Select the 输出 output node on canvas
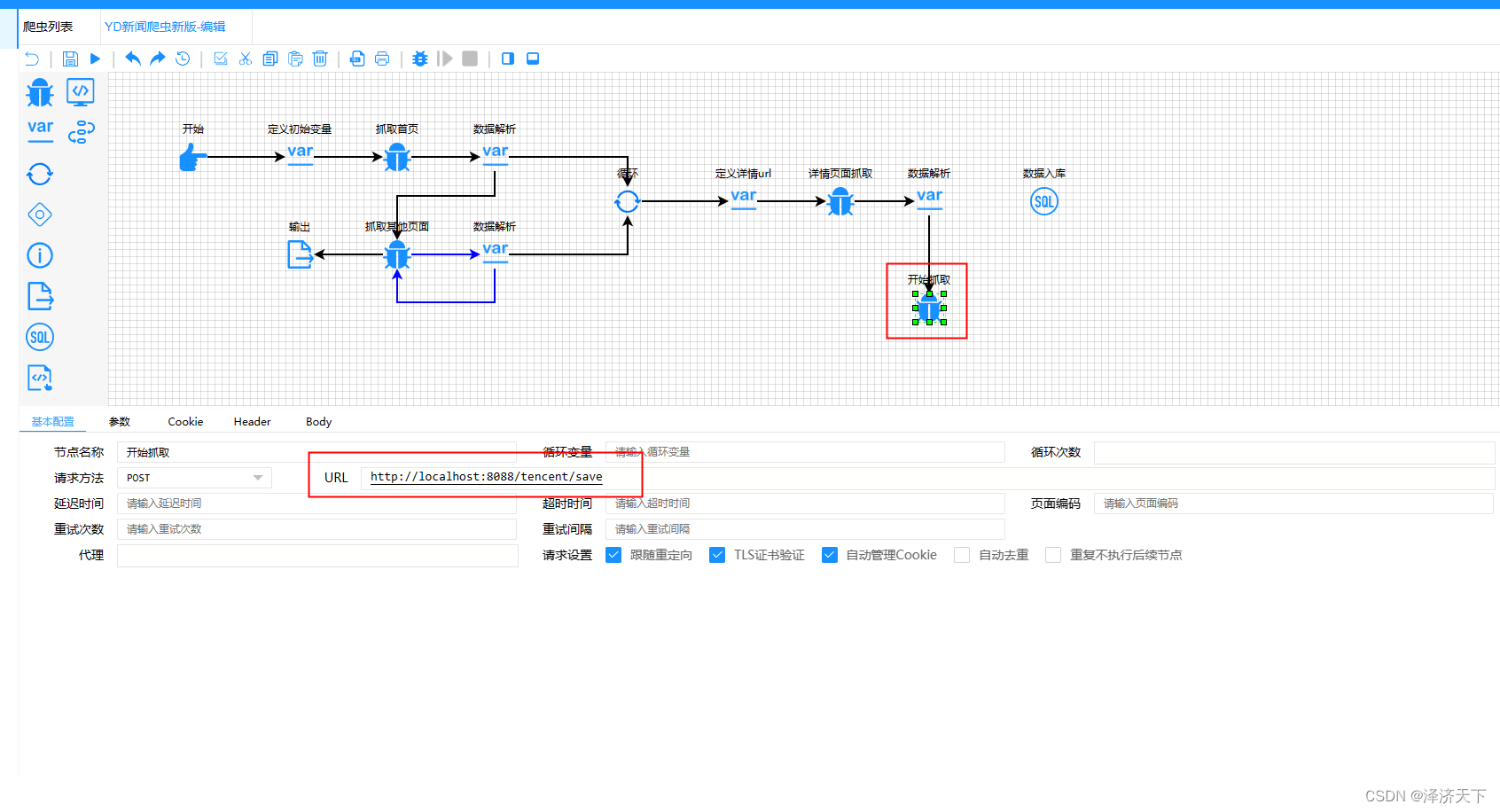Viewport: 1500px width, 812px height. point(300,254)
